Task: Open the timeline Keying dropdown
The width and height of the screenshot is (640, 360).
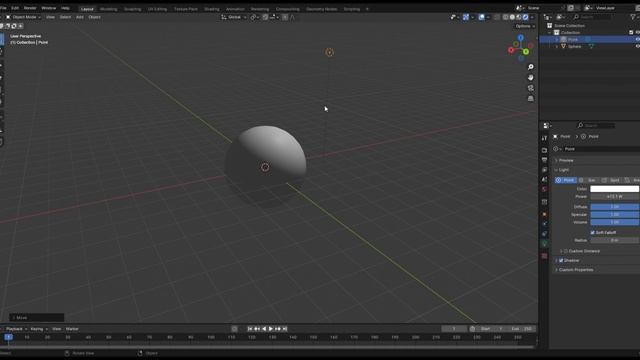Action: [x=39, y=329]
